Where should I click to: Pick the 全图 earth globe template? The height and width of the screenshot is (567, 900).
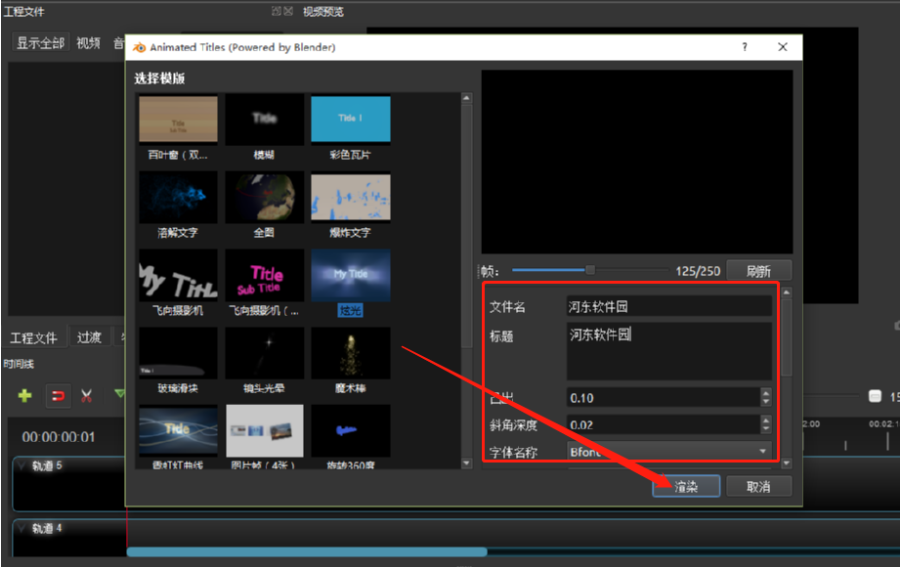tap(264, 198)
